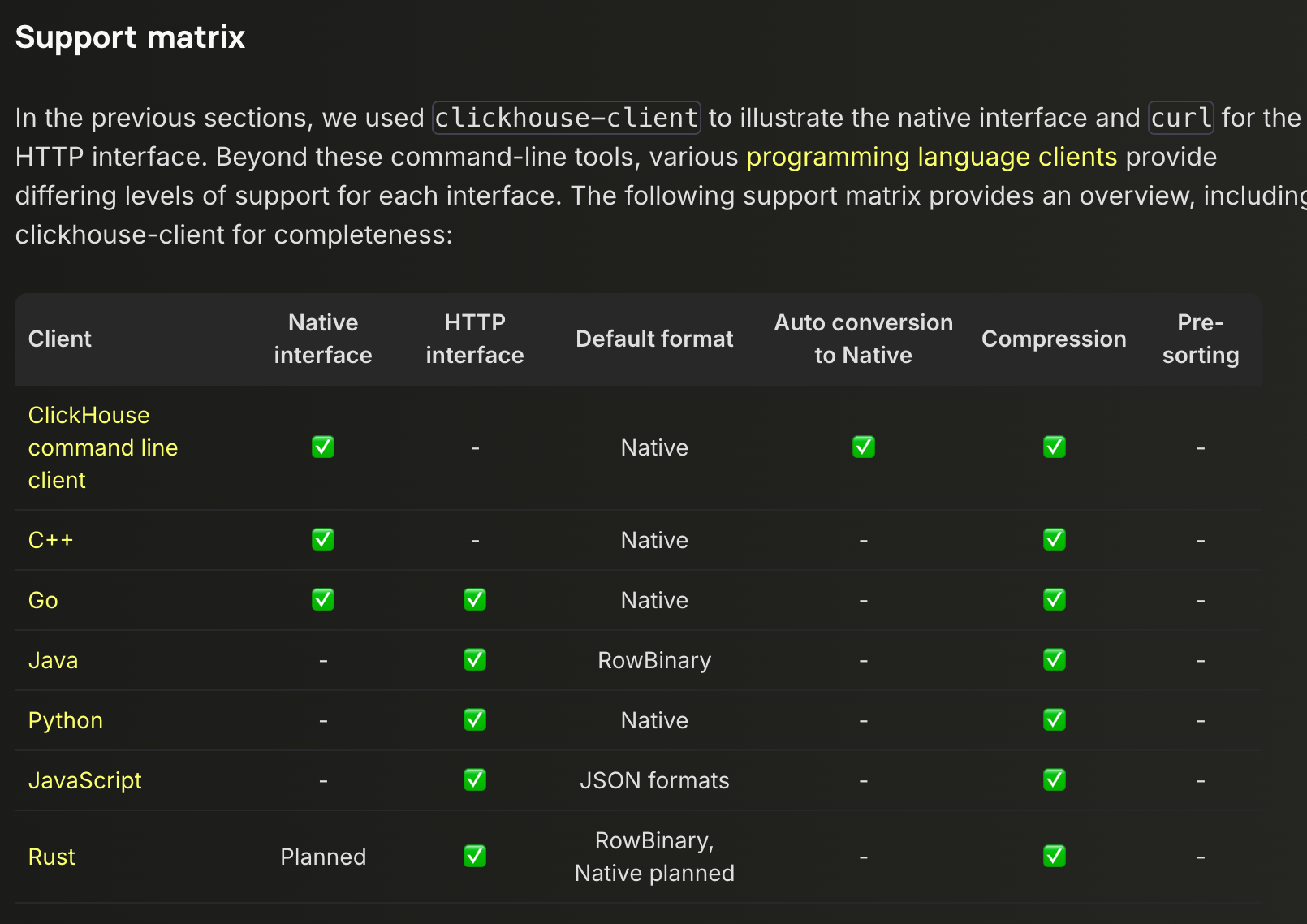
Task: Click the 'HTTP interface' column header
Action: pos(475,339)
